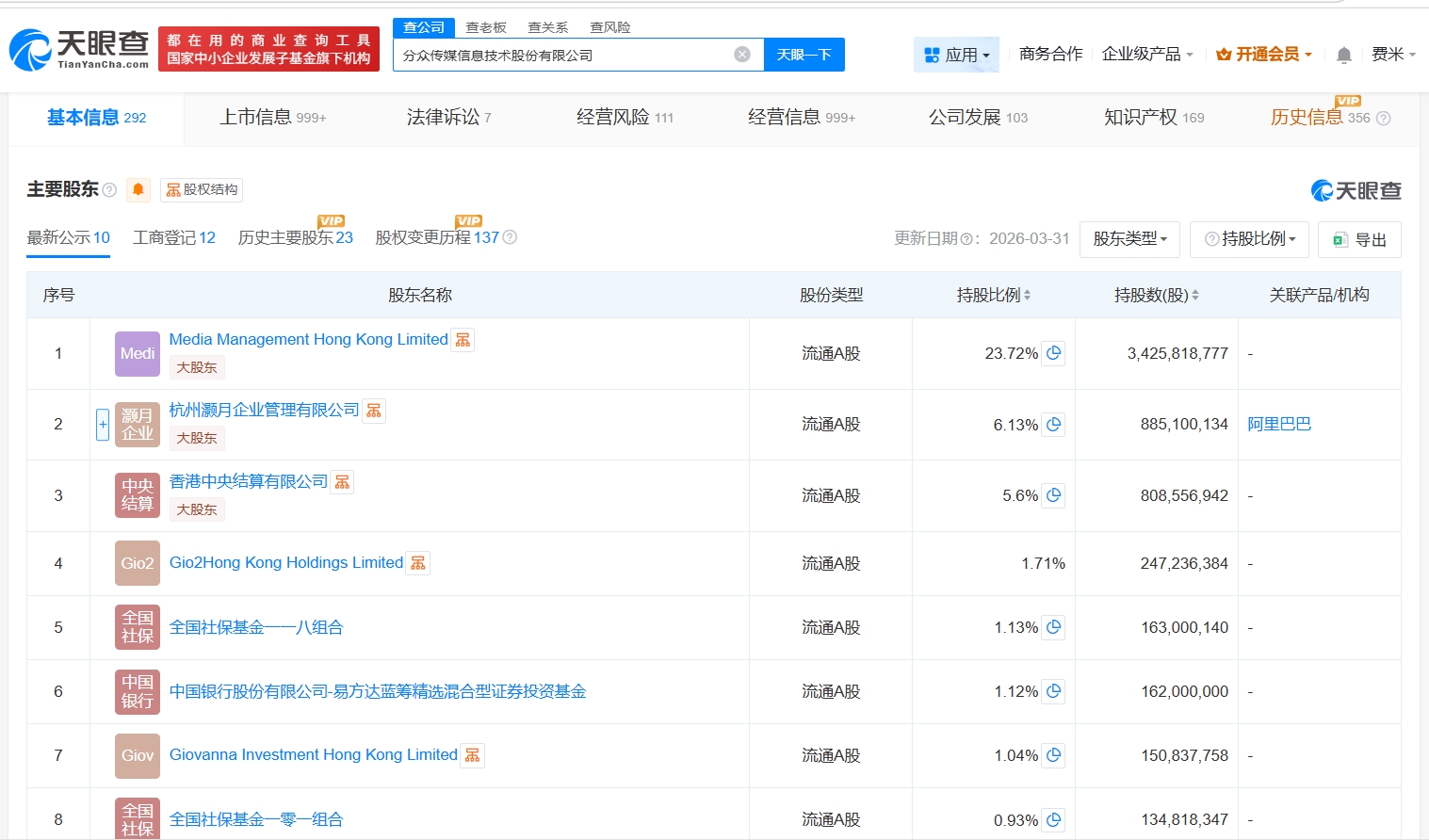Open holding pie chart icon for 5.6%

(1054, 495)
